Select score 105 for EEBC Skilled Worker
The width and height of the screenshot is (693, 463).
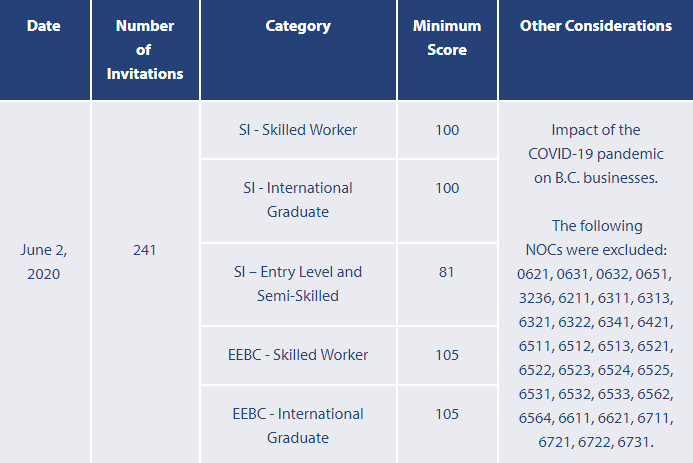(x=447, y=354)
